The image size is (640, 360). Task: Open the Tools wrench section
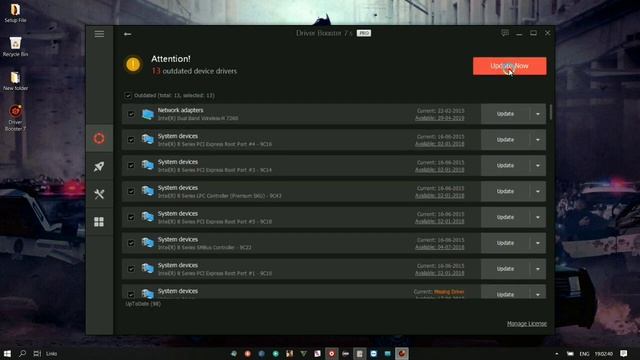click(x=99, y=194)
